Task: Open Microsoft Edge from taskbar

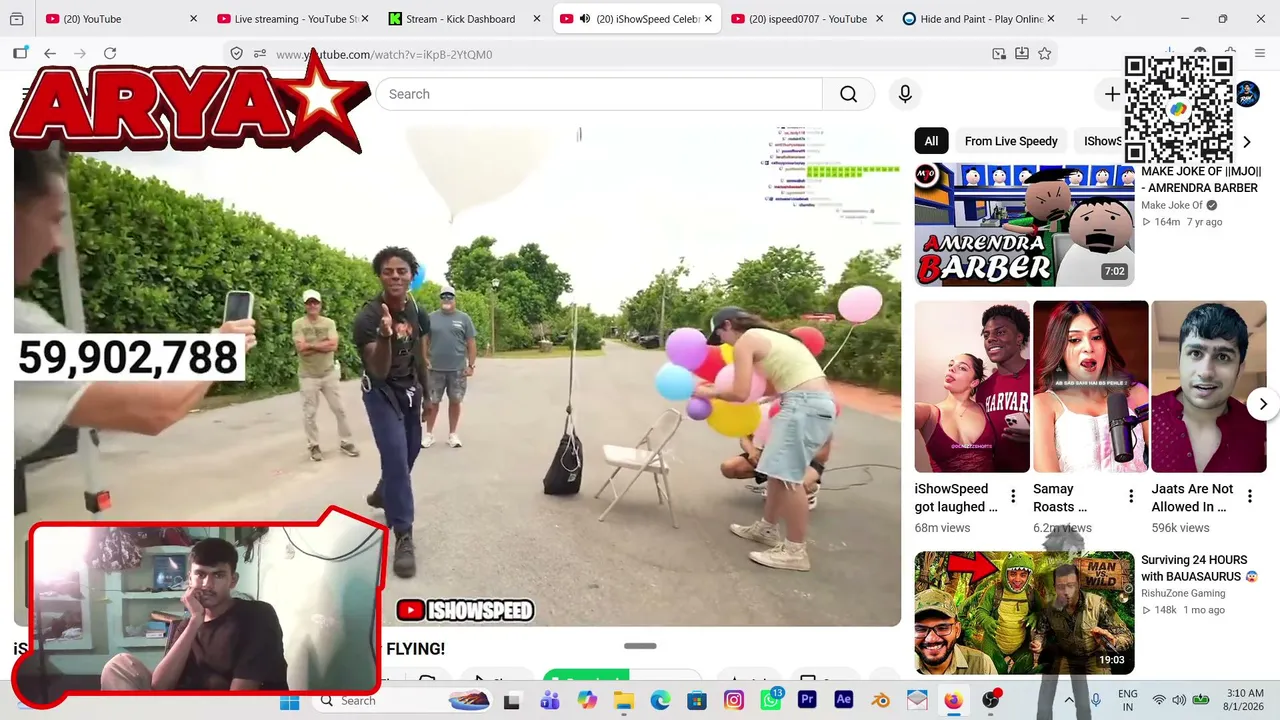Action: coord(660,700)
